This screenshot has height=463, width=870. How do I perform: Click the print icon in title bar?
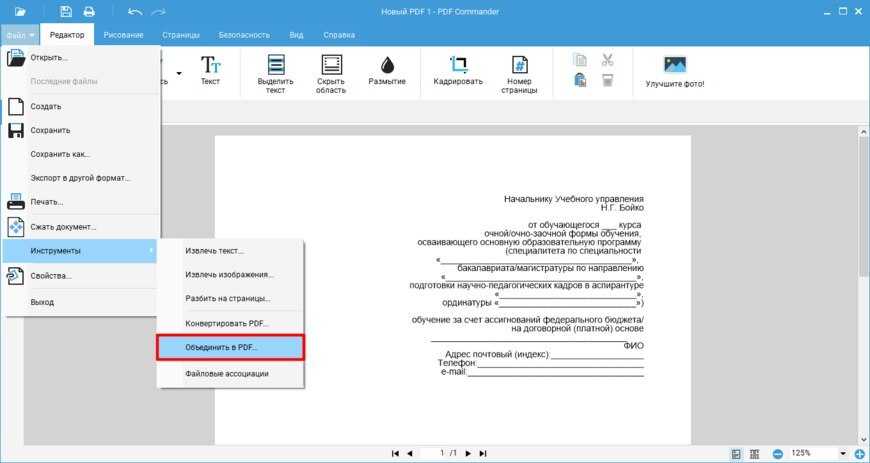pos(89,12)
